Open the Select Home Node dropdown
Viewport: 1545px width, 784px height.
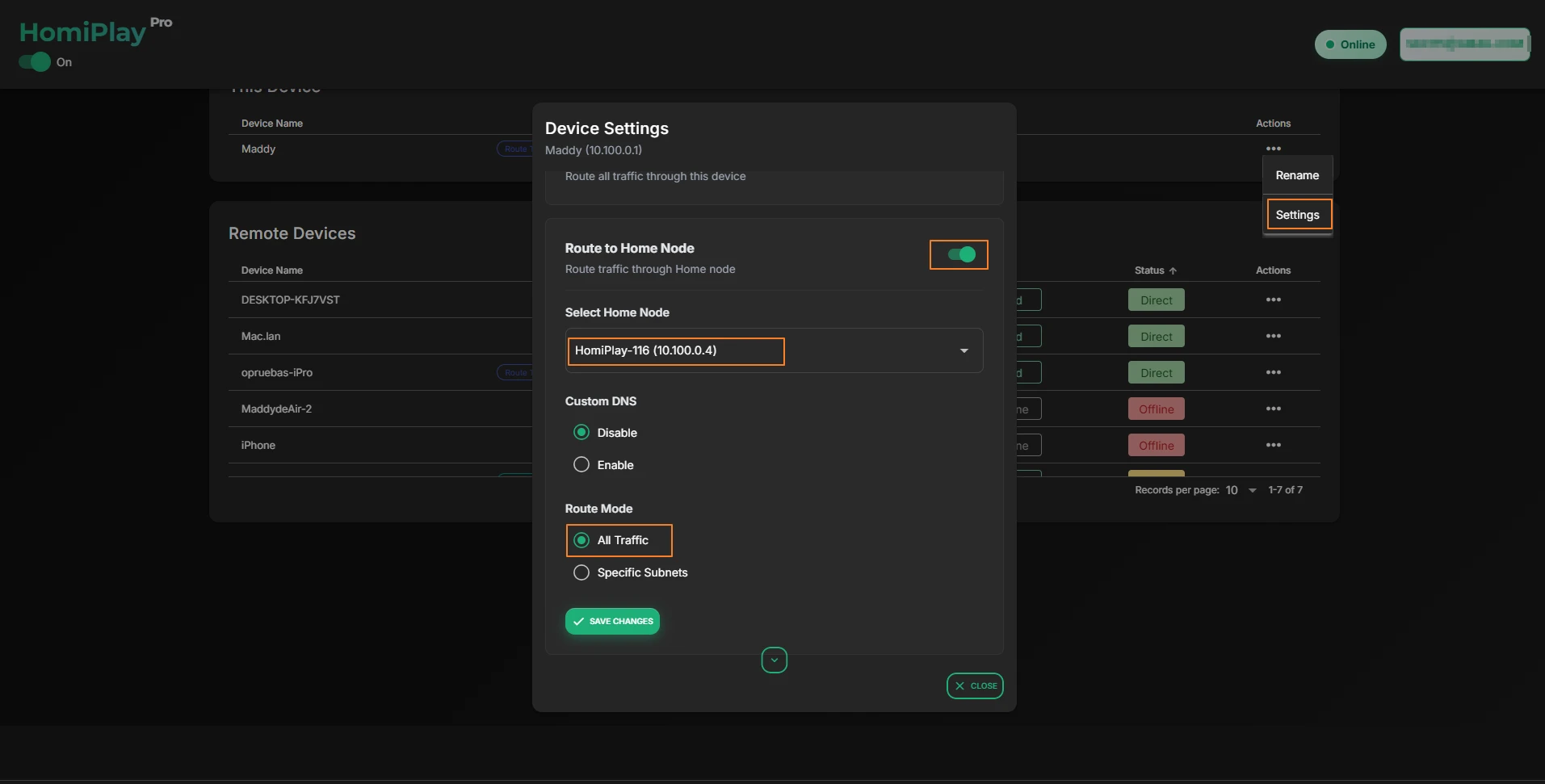pyautogui.click(x=774, y=350)
